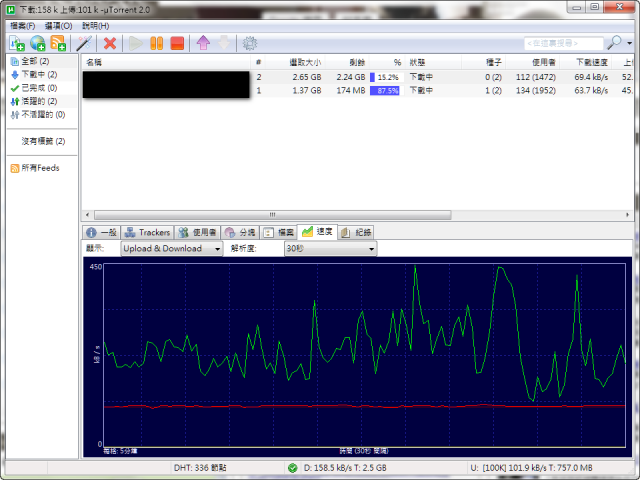The height and width of the screenshot is (480, 640).
Task: Click the 15.2% progress bar
Action: [x=387, y=77]
